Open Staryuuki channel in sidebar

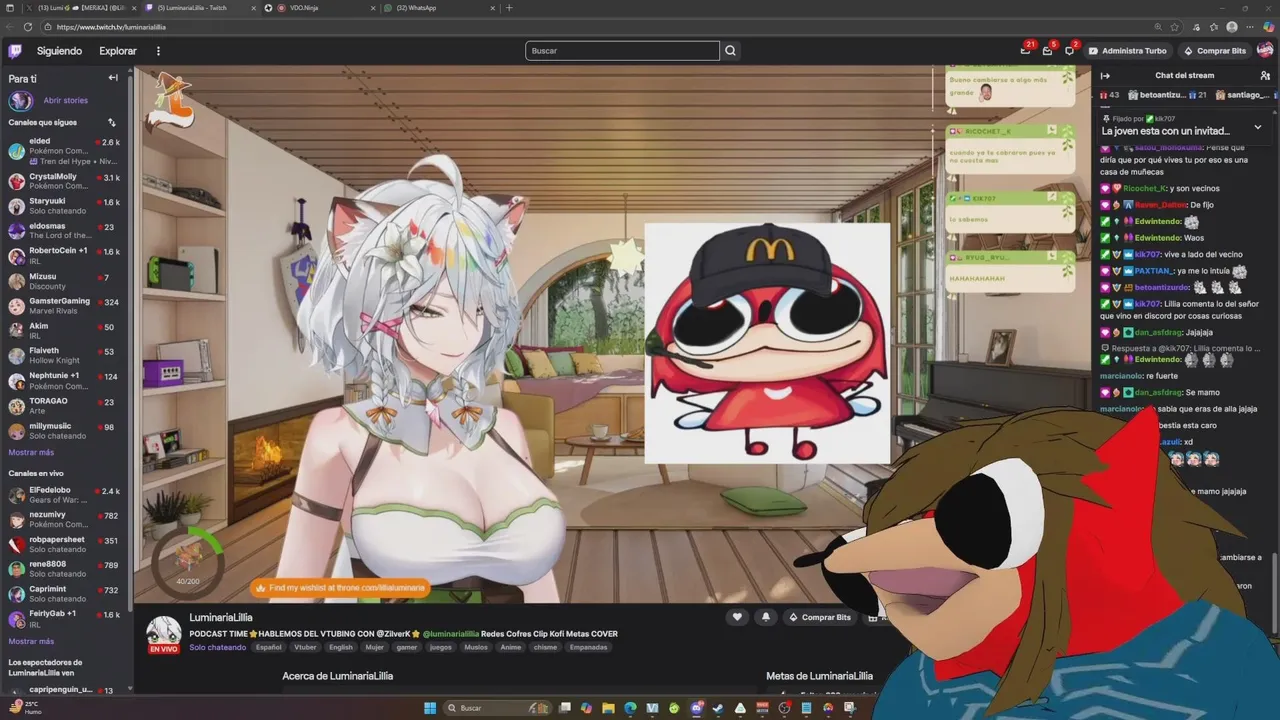(66, 206)
